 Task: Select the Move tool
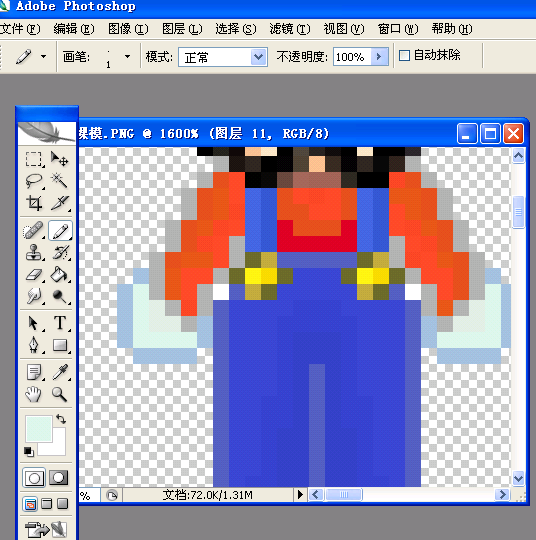(59, 159)
